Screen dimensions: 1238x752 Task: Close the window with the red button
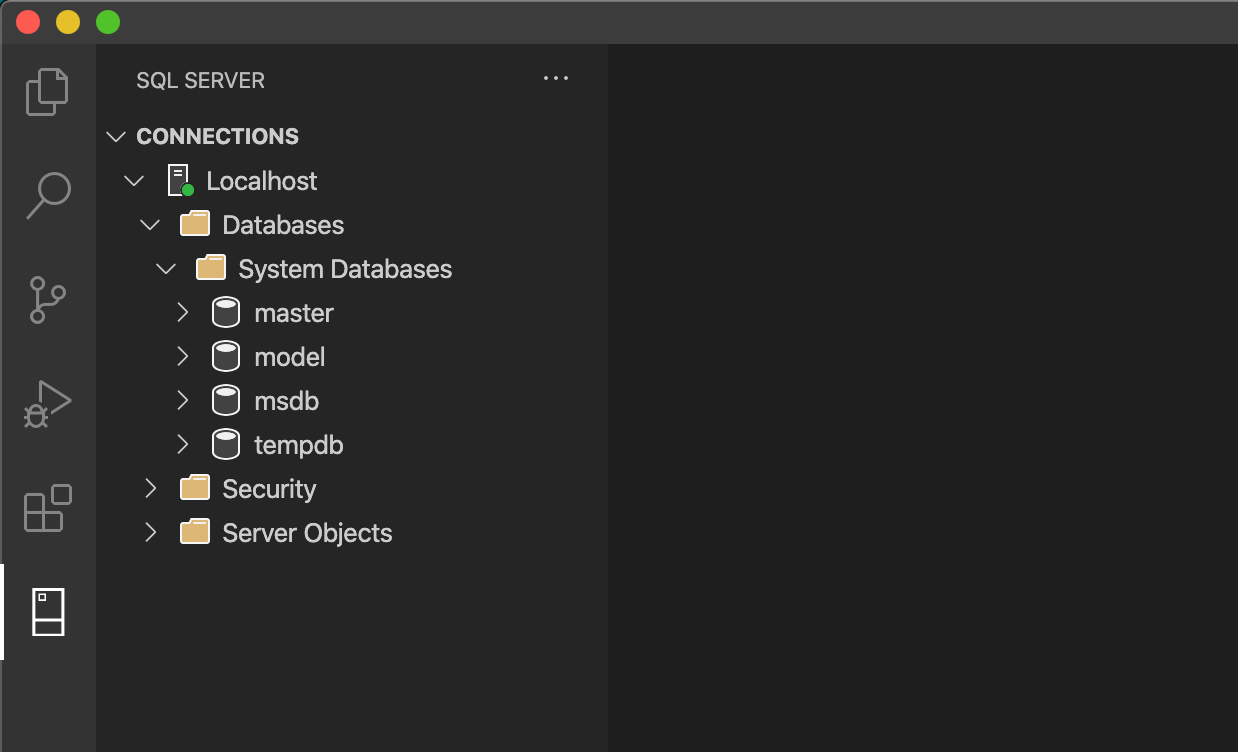pyautogui.click(x=28, y=22)
